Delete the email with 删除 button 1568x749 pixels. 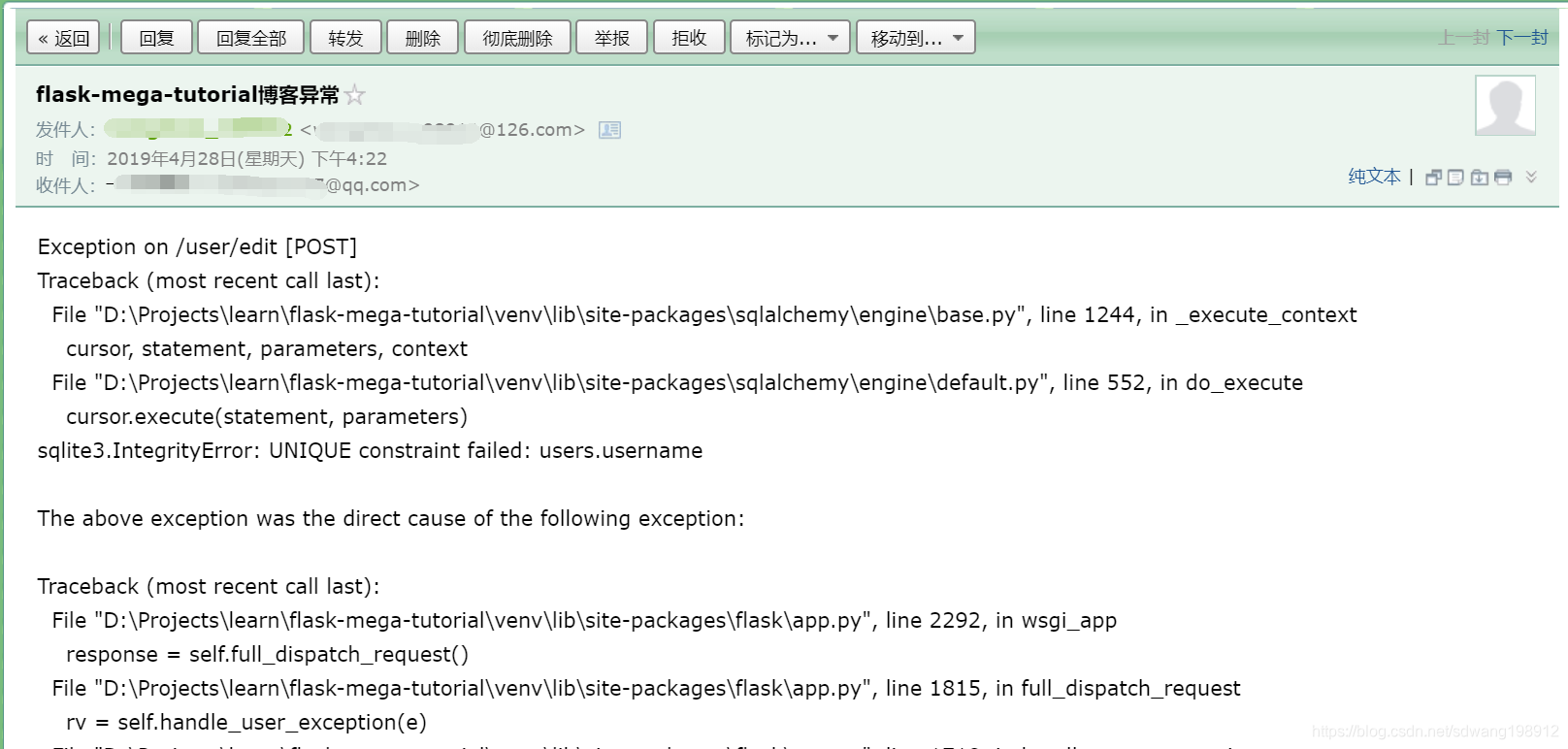pyautogui.click(x=423, y=38)
